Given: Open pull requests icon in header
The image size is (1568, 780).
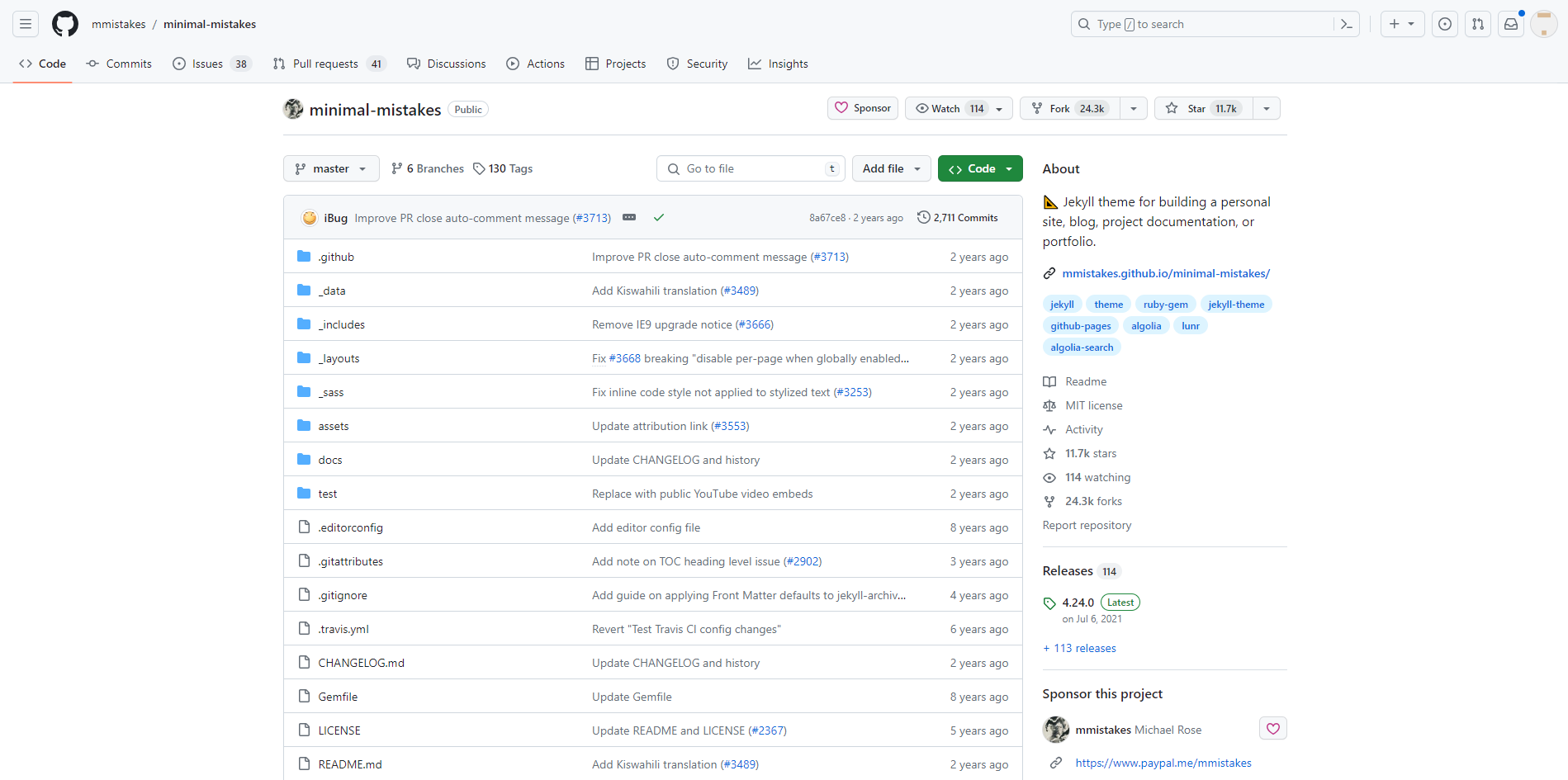Looking at the screenshot, I should click(1478, 24).
